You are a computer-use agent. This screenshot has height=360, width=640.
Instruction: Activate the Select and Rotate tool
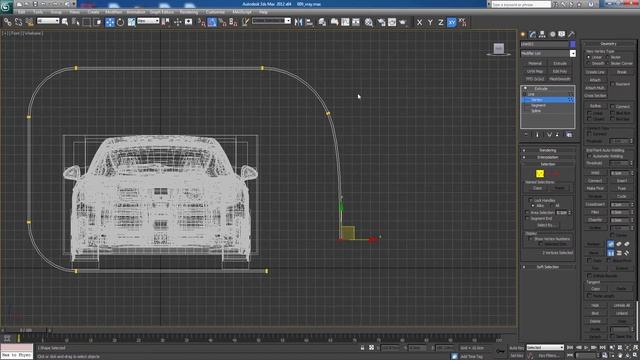[x=120, y=22]
